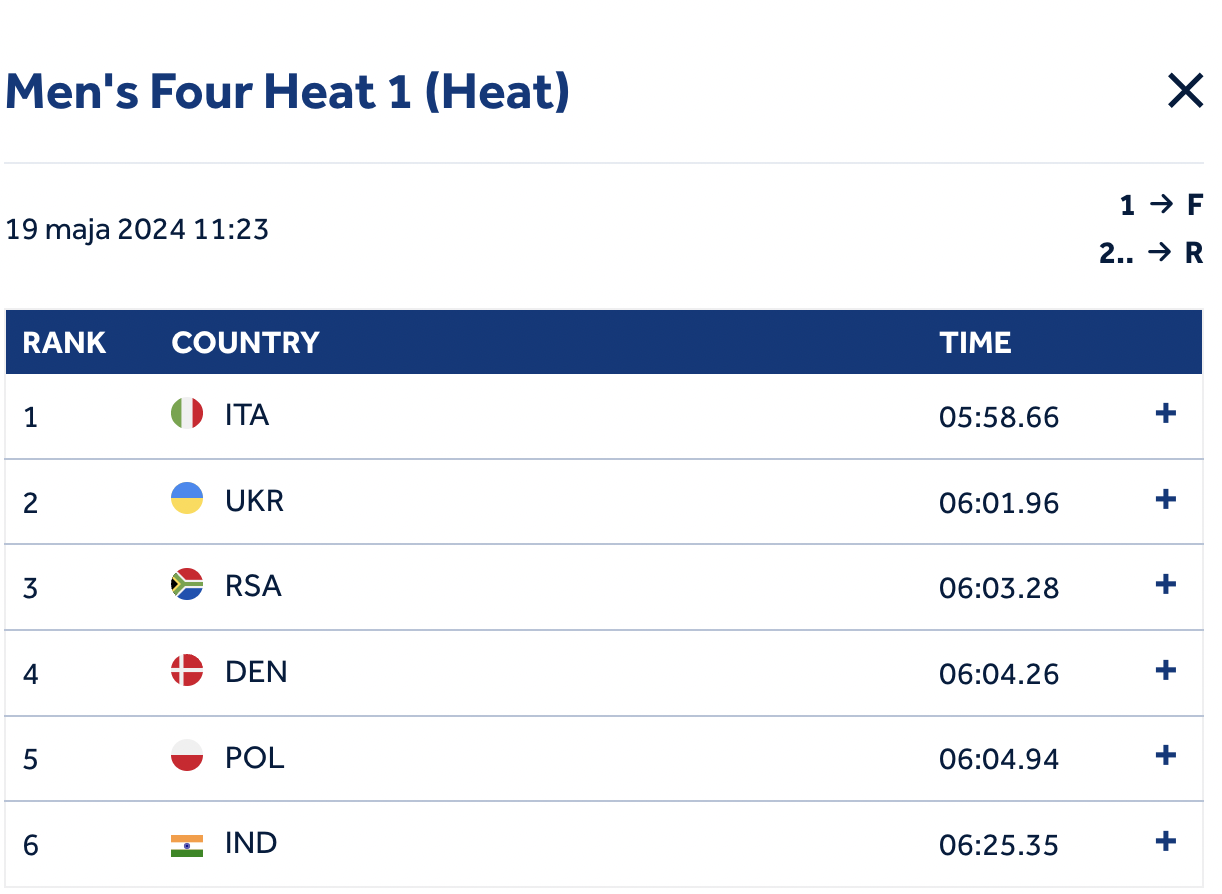Close the Men's Four Heat 1 dialog
The width and height of the screenshot is (1222, 894).
click(x=1185, y=92)
